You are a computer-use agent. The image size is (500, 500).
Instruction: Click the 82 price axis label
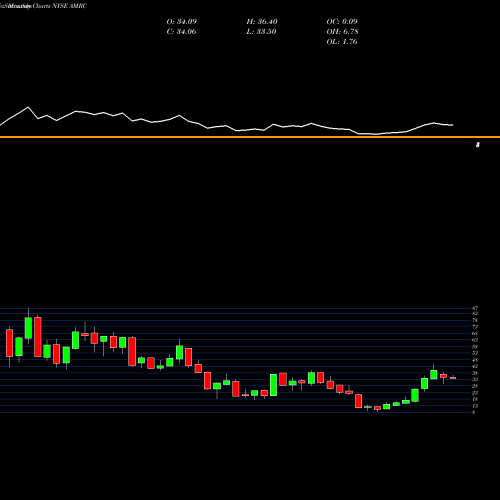point(475,314)
